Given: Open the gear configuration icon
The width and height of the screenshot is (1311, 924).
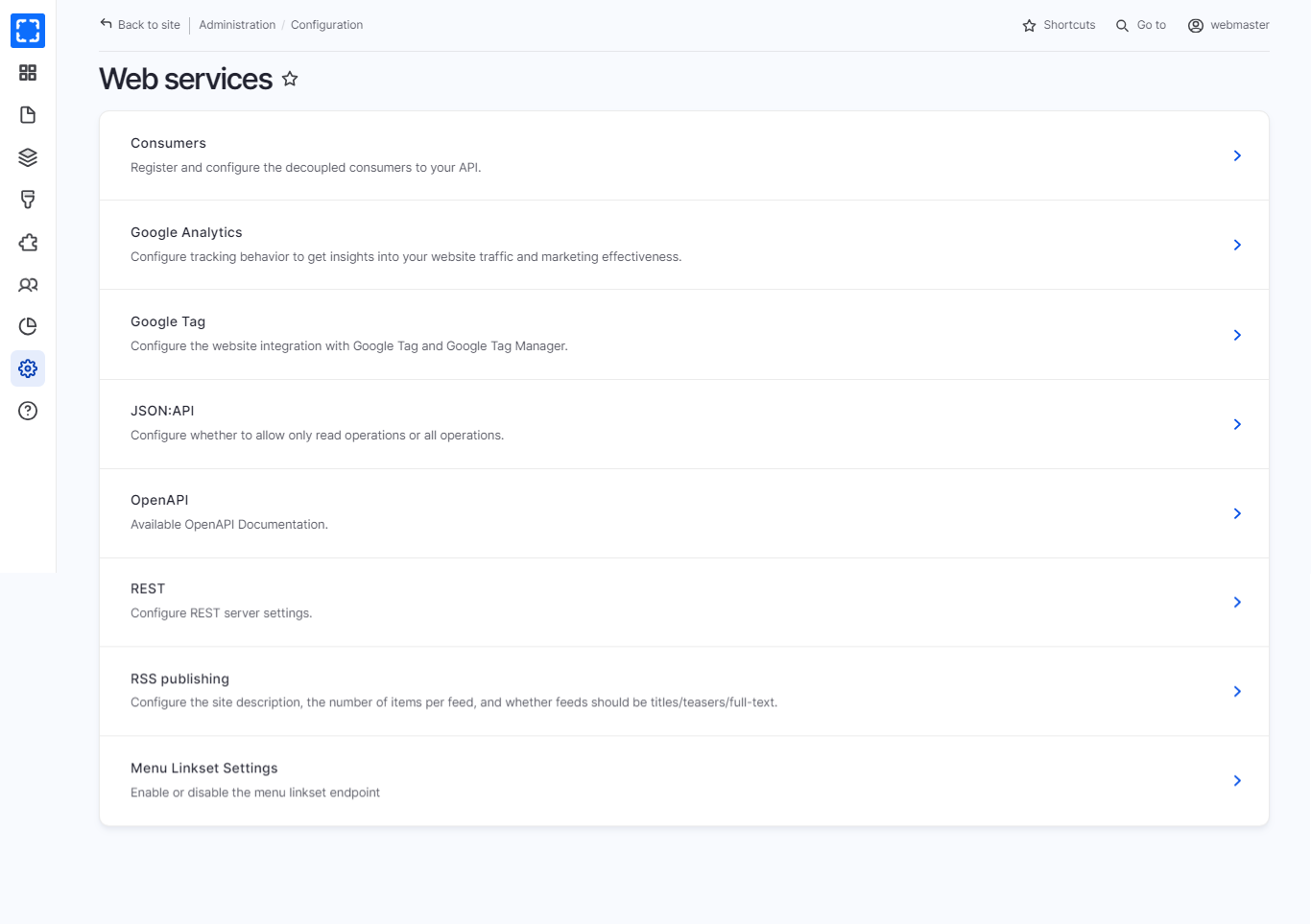Looking at the screenshot, I should click(28, 368).
